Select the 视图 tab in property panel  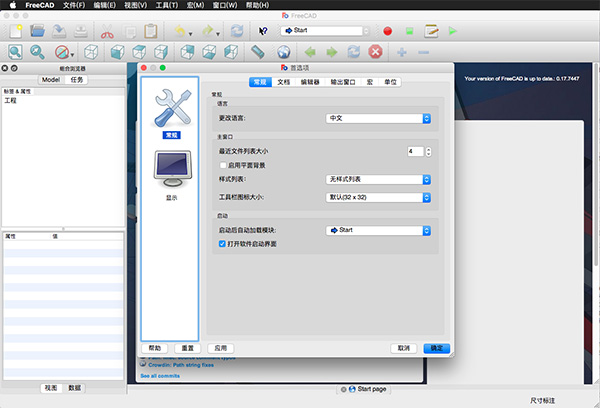click(x=51, y=388)
